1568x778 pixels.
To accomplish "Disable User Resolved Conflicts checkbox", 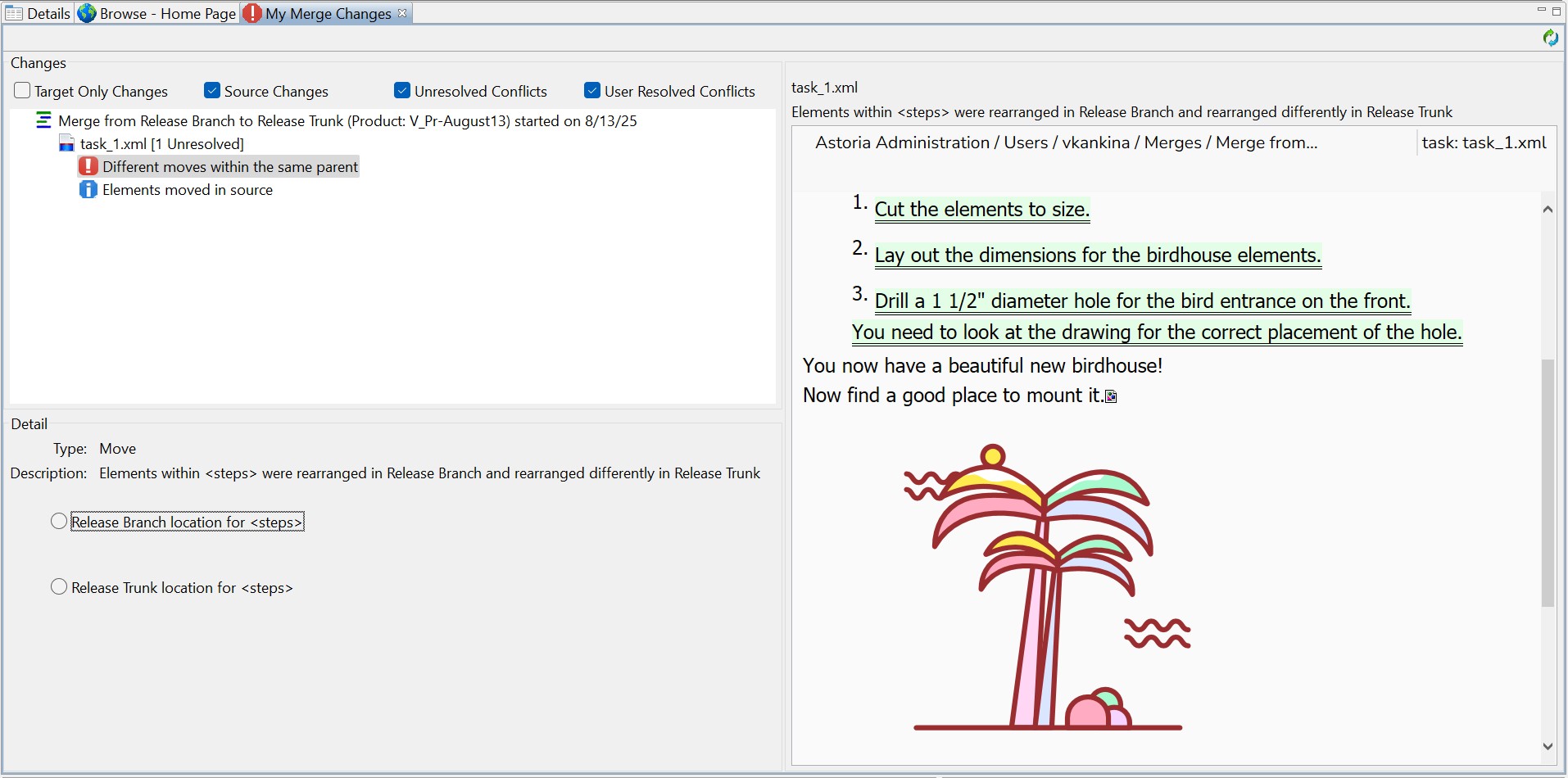I will click(592, 91).
